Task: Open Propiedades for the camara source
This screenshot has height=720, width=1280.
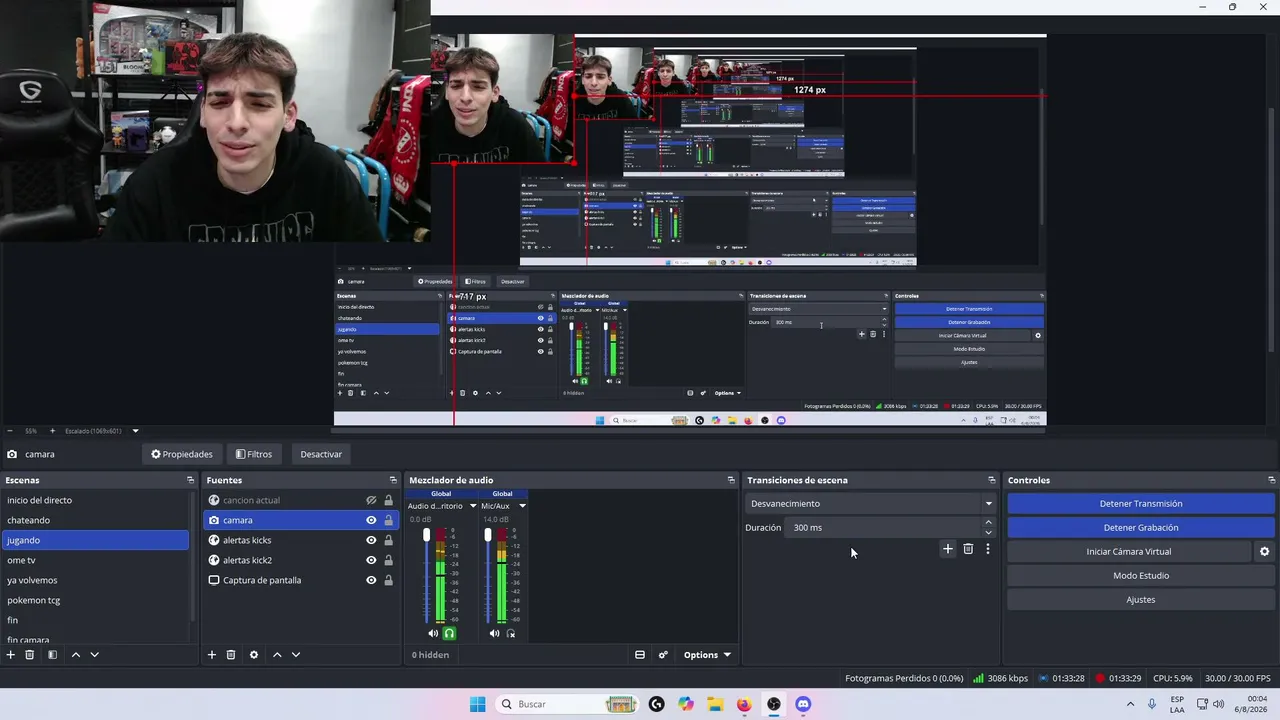Action: point(182,454)
